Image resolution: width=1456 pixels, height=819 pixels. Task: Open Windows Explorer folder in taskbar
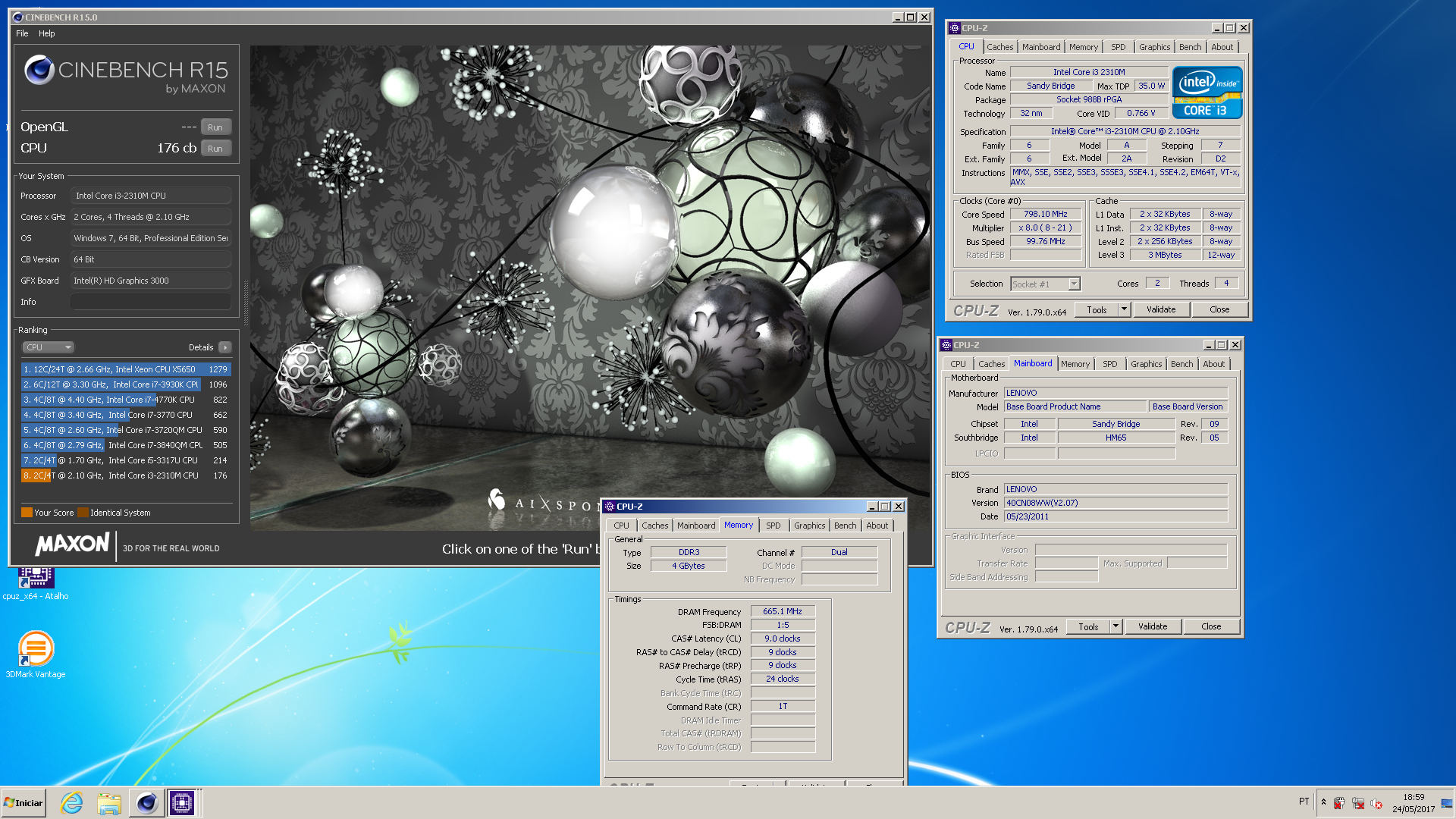click(109, 803)
